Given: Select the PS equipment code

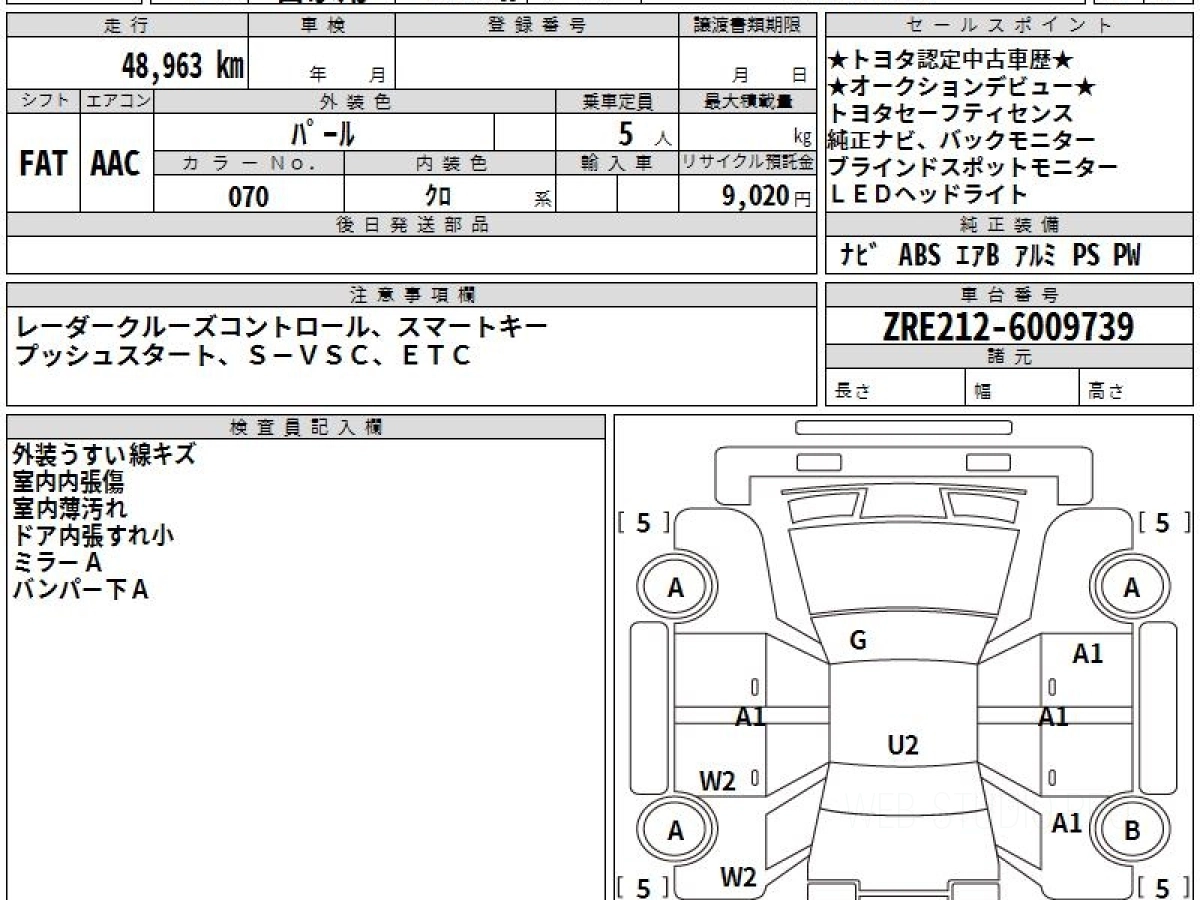Looking at the screenshot, I should 1086,255.
